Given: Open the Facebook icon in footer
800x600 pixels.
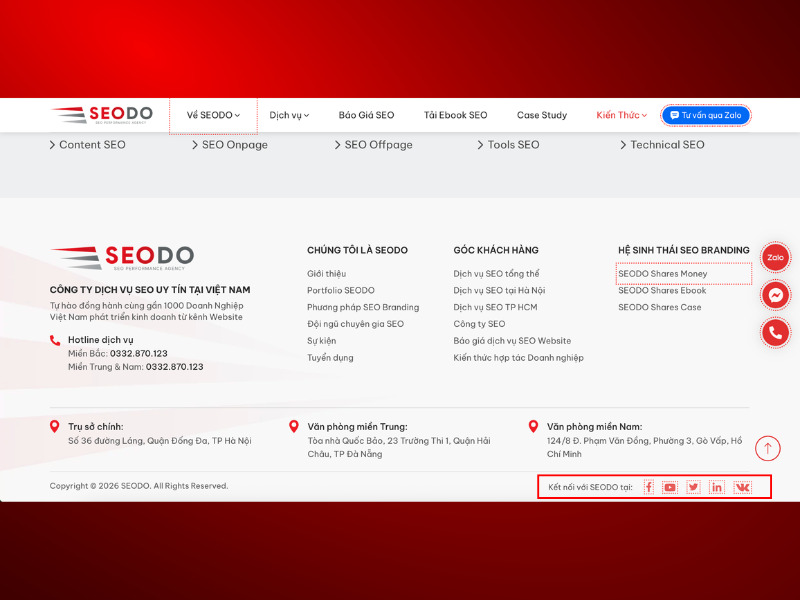Looking at the screenshot, I should tap(648, 487).
